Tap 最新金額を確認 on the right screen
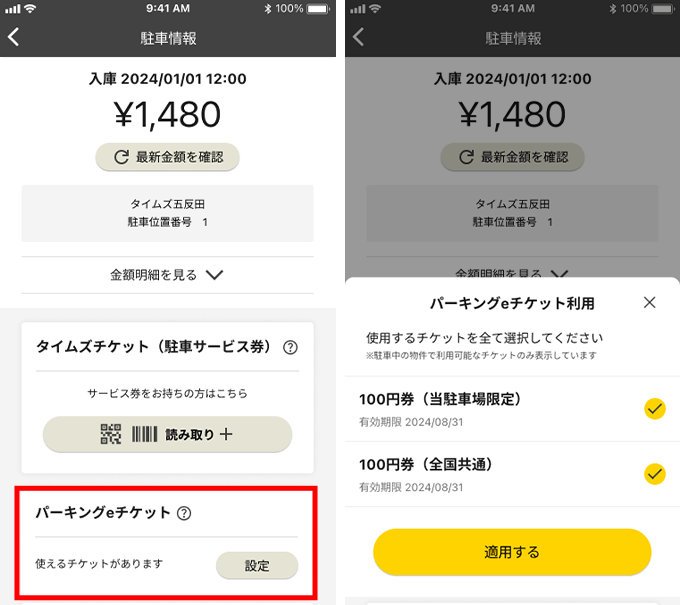Screen dimensions: 680x605 click(x=512, y=157)
